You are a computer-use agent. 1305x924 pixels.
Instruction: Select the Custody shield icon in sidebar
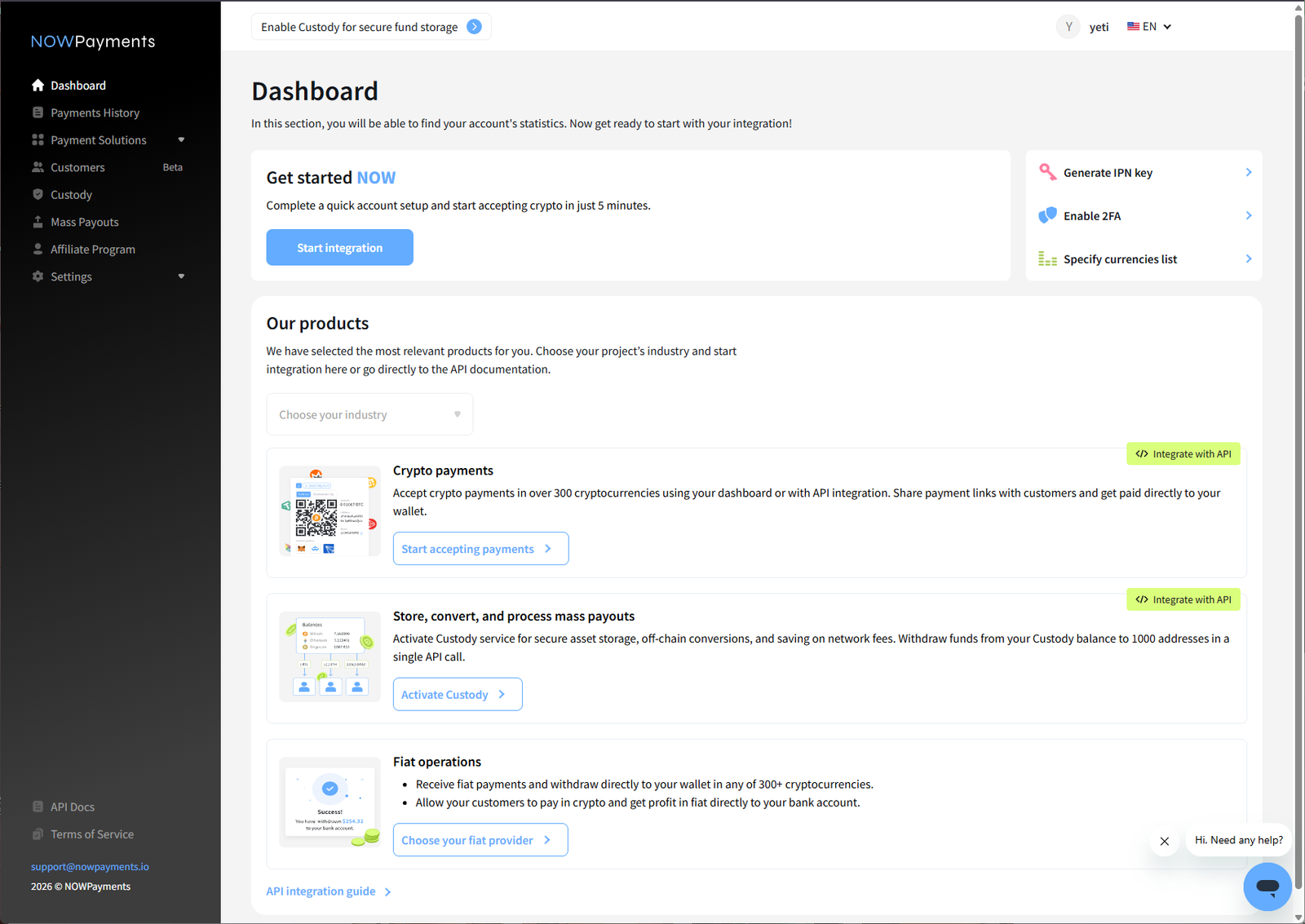tap(38, 194)
